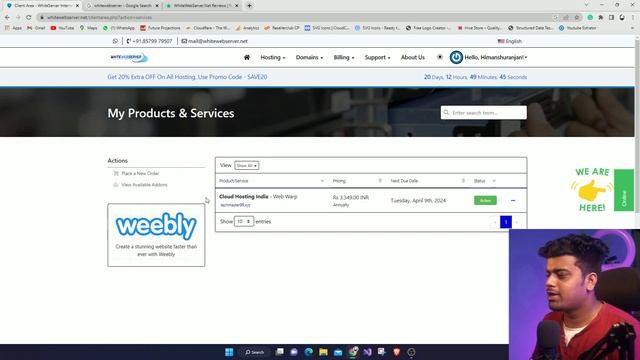The image size is (640, 360).
Task: Go to the home icon in navigation
Action: tap(247, 58)
